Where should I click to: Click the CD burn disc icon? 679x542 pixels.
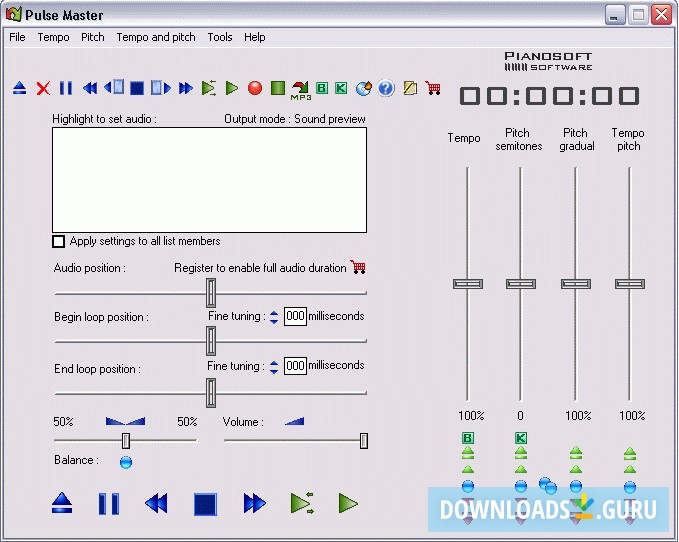point(363,88)
